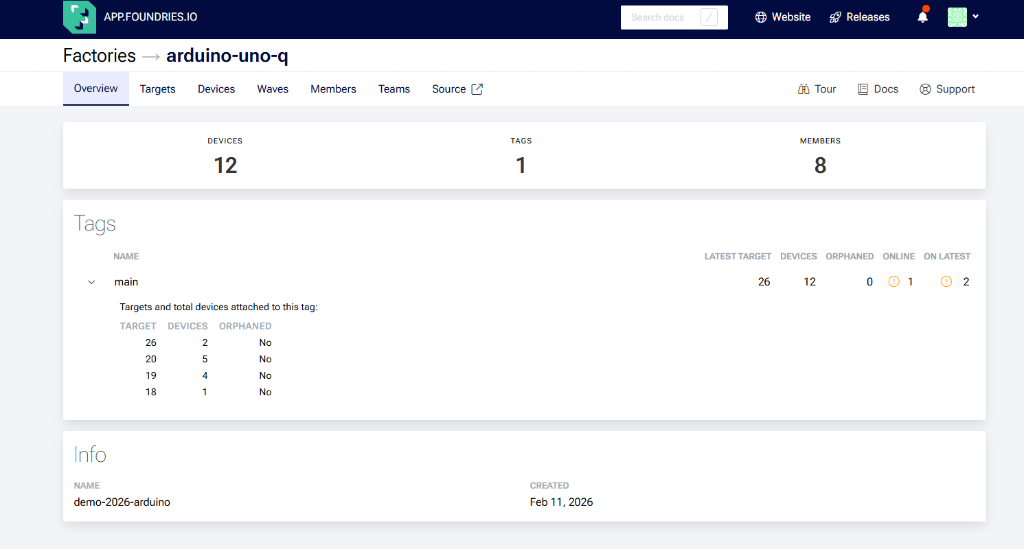Select the main tag name
This screenshot has height=549, width=1024.
pyautogui.click(x=126, y=282)
